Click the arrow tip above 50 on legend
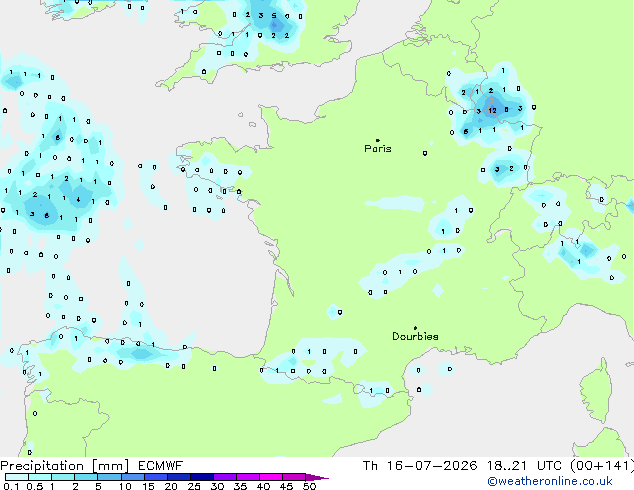 (317, 478)
